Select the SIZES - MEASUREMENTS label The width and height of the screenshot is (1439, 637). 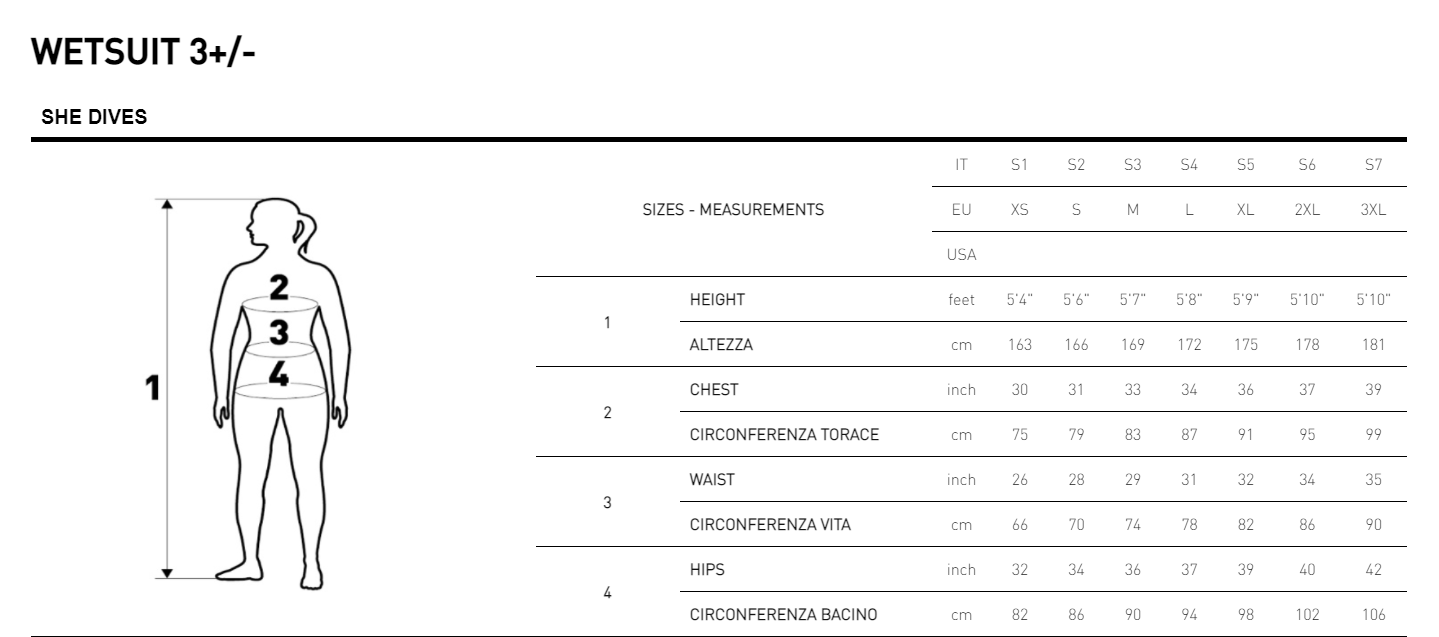click(x=733, y=209)
